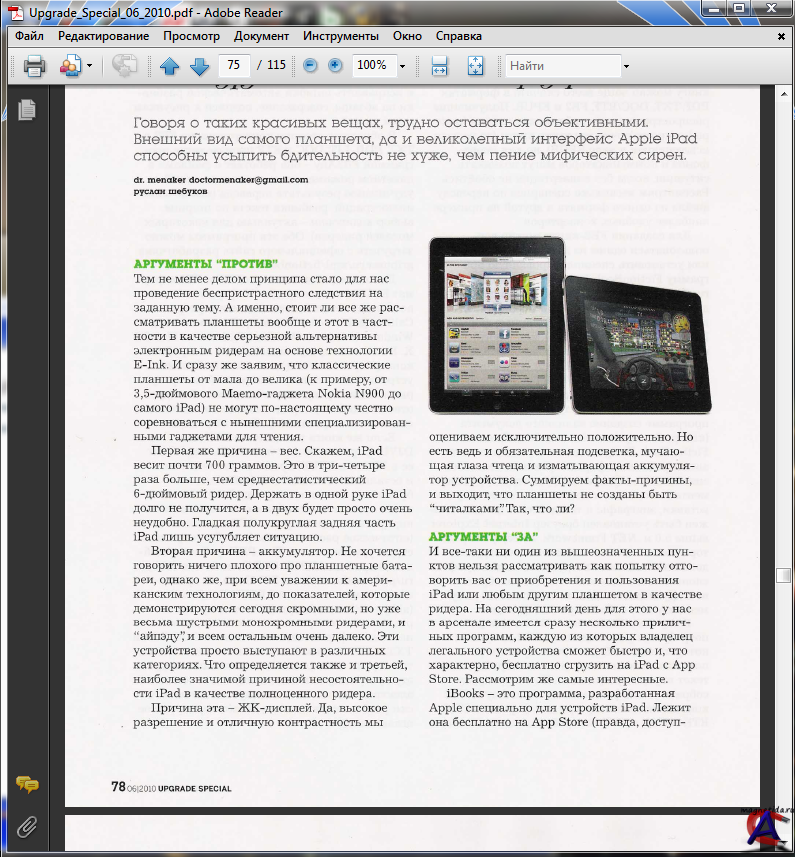This screenshot has width=795, height=857.
Task: Go to next page with down arrow
Action: [199, 66]
